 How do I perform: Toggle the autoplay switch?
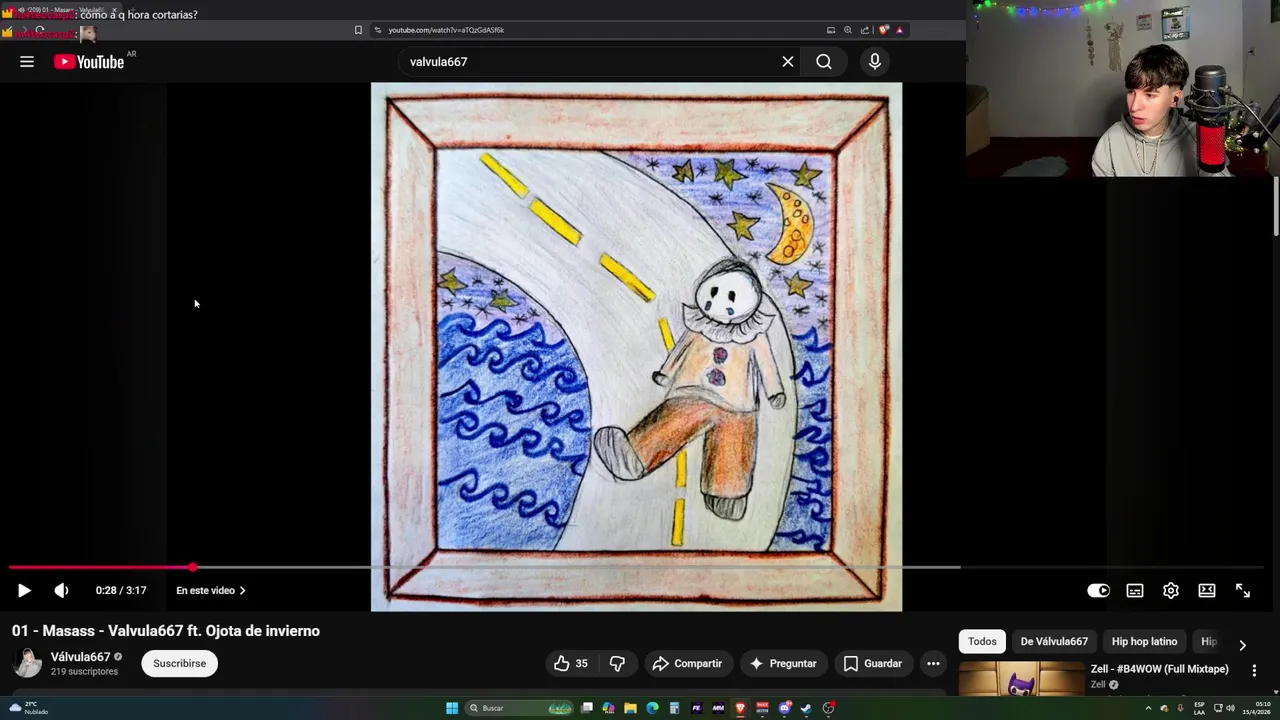click(1098, 591)
